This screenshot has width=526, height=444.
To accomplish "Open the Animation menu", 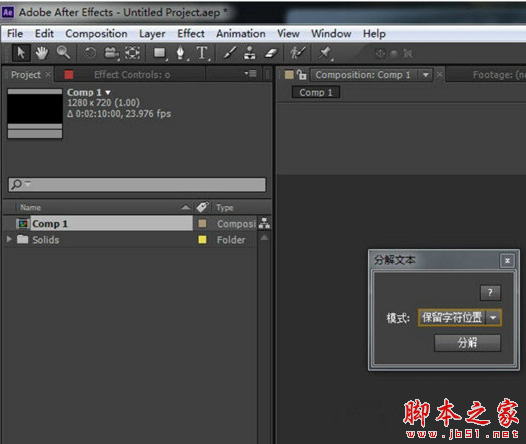I will coord(241,34).
